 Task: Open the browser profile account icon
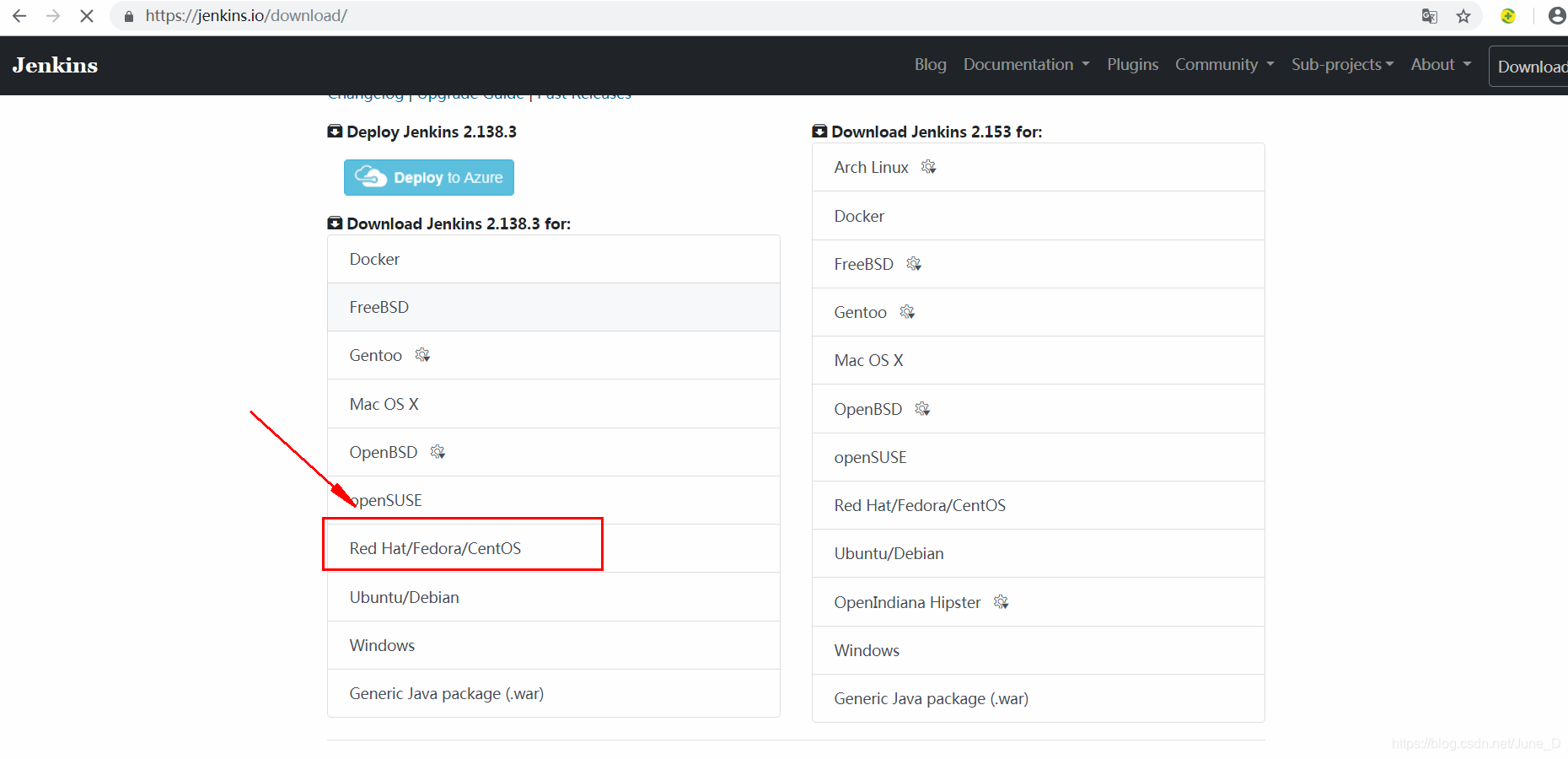tap(1557, 16)
